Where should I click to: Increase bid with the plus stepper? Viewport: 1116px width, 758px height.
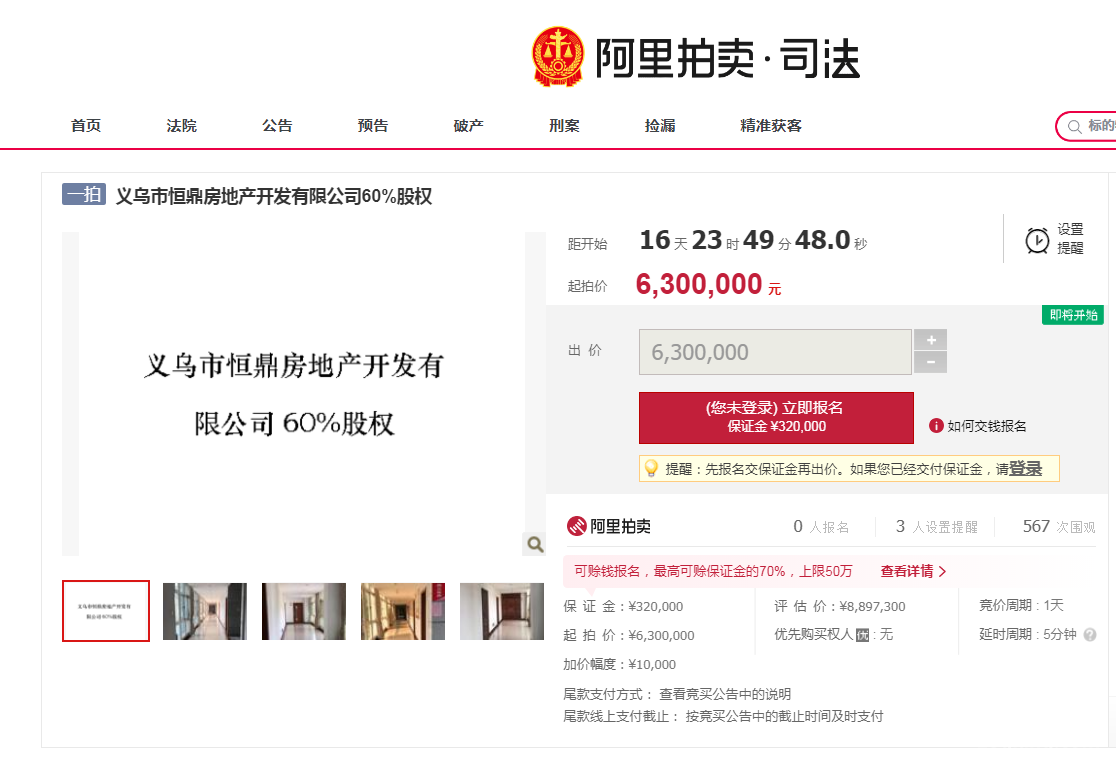click(930, 339)
